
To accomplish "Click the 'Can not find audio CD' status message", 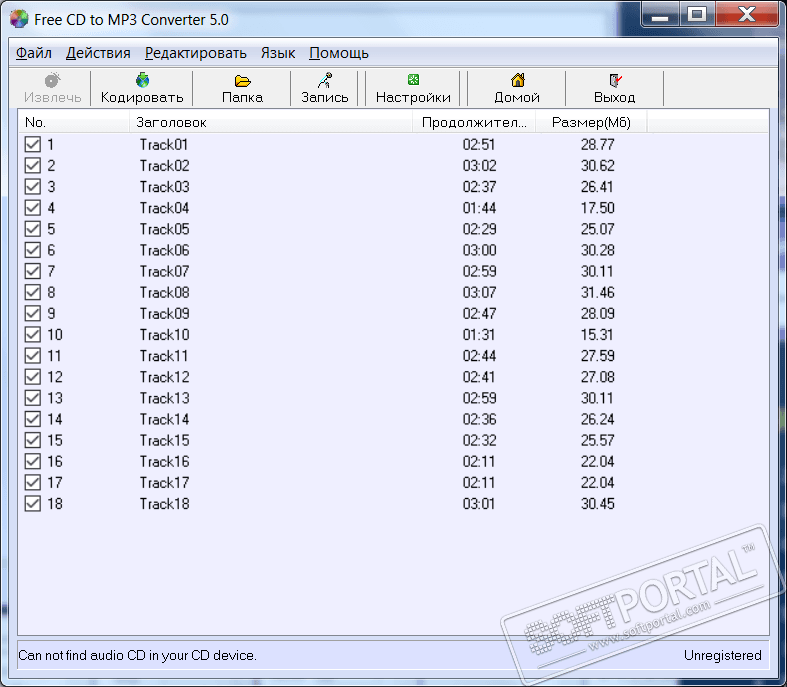I will 138,655.
